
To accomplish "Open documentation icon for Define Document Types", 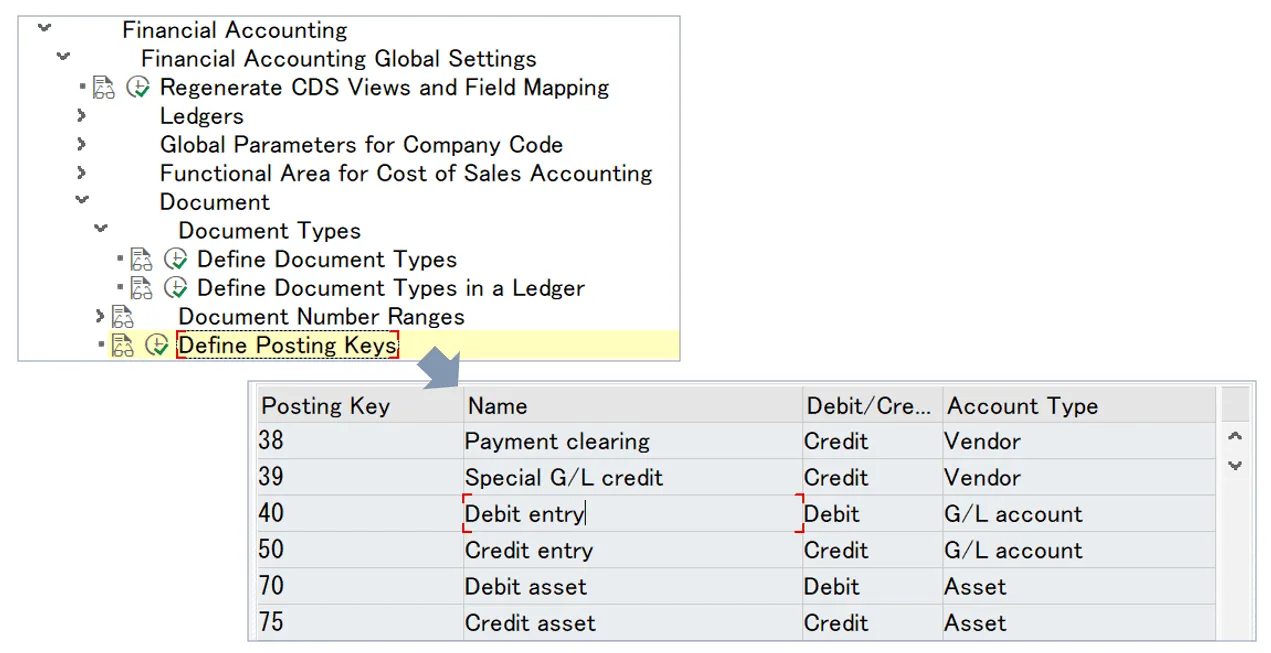I will point(143,259).
